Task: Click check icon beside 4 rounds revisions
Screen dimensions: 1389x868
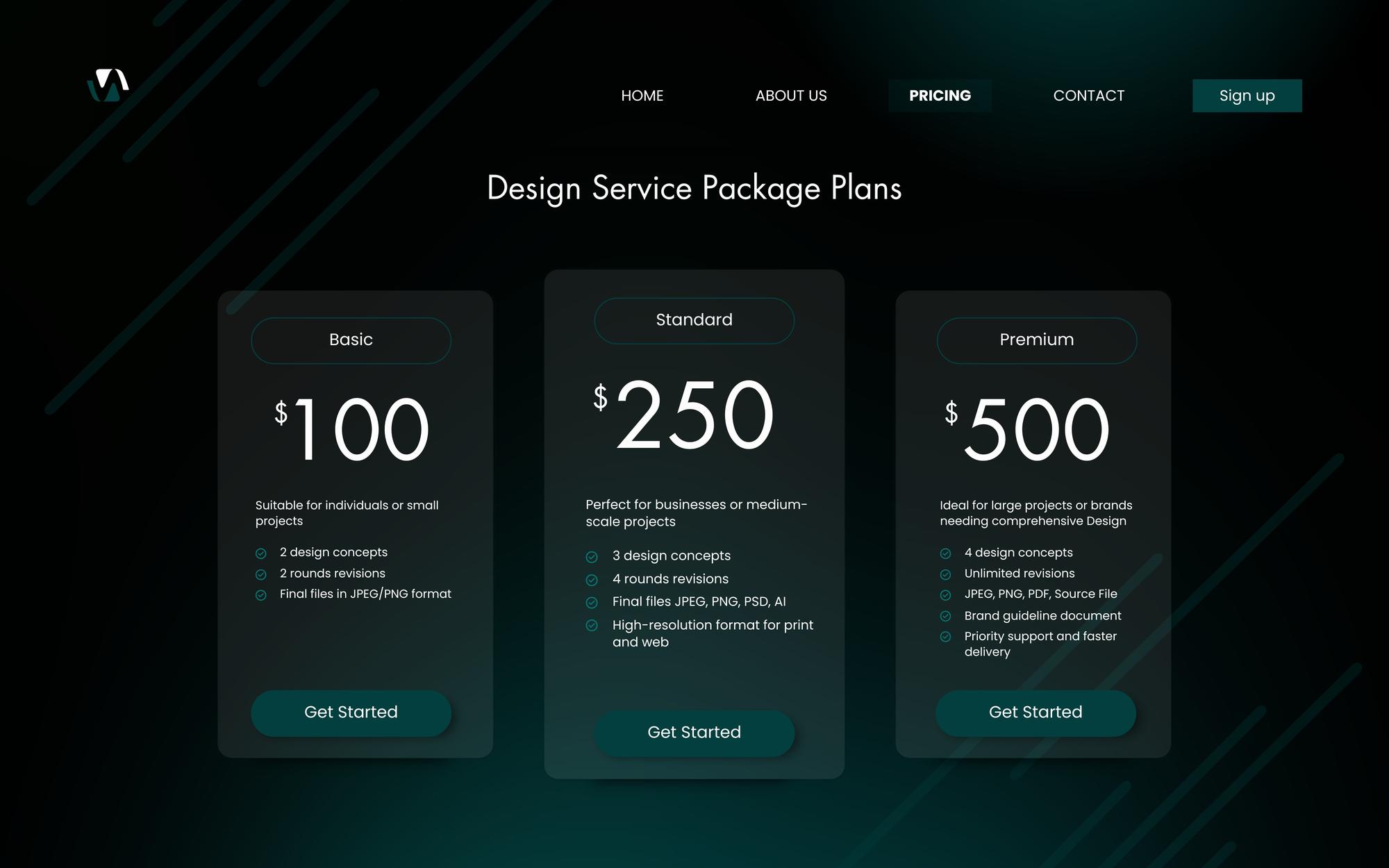Action: 592,580
